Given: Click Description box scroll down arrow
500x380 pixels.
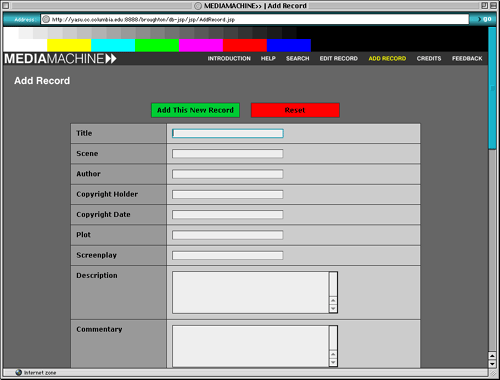Looking at the screenshot, I should point(333,308).
